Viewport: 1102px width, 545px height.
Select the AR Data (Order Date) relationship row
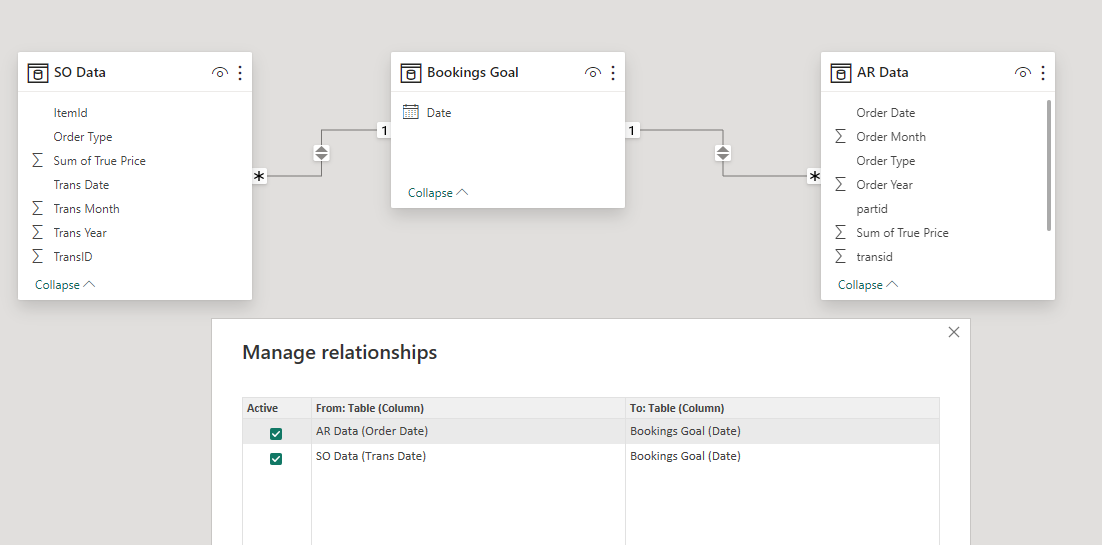click(591, 431)
